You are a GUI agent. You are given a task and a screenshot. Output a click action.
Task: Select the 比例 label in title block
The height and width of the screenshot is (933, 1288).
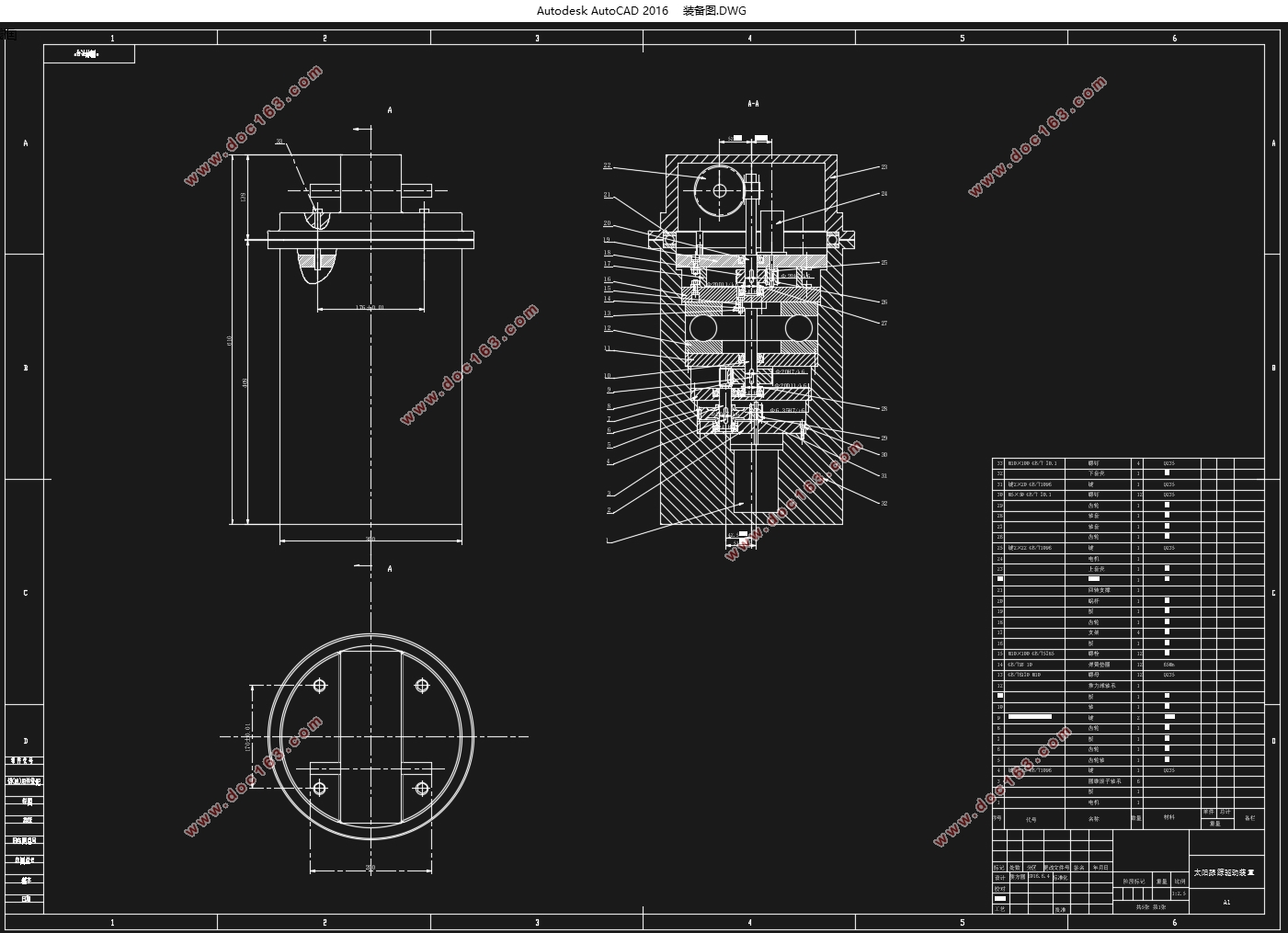(1180, 882)
